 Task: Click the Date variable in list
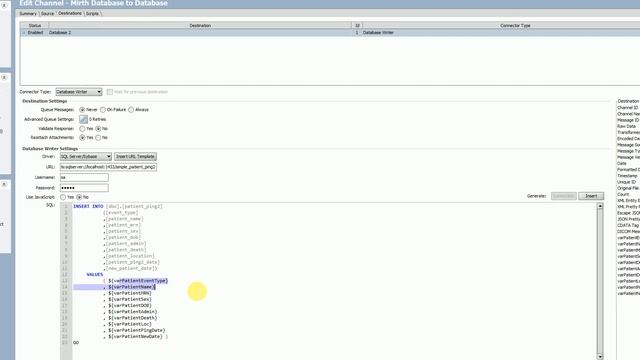point(622,163)
